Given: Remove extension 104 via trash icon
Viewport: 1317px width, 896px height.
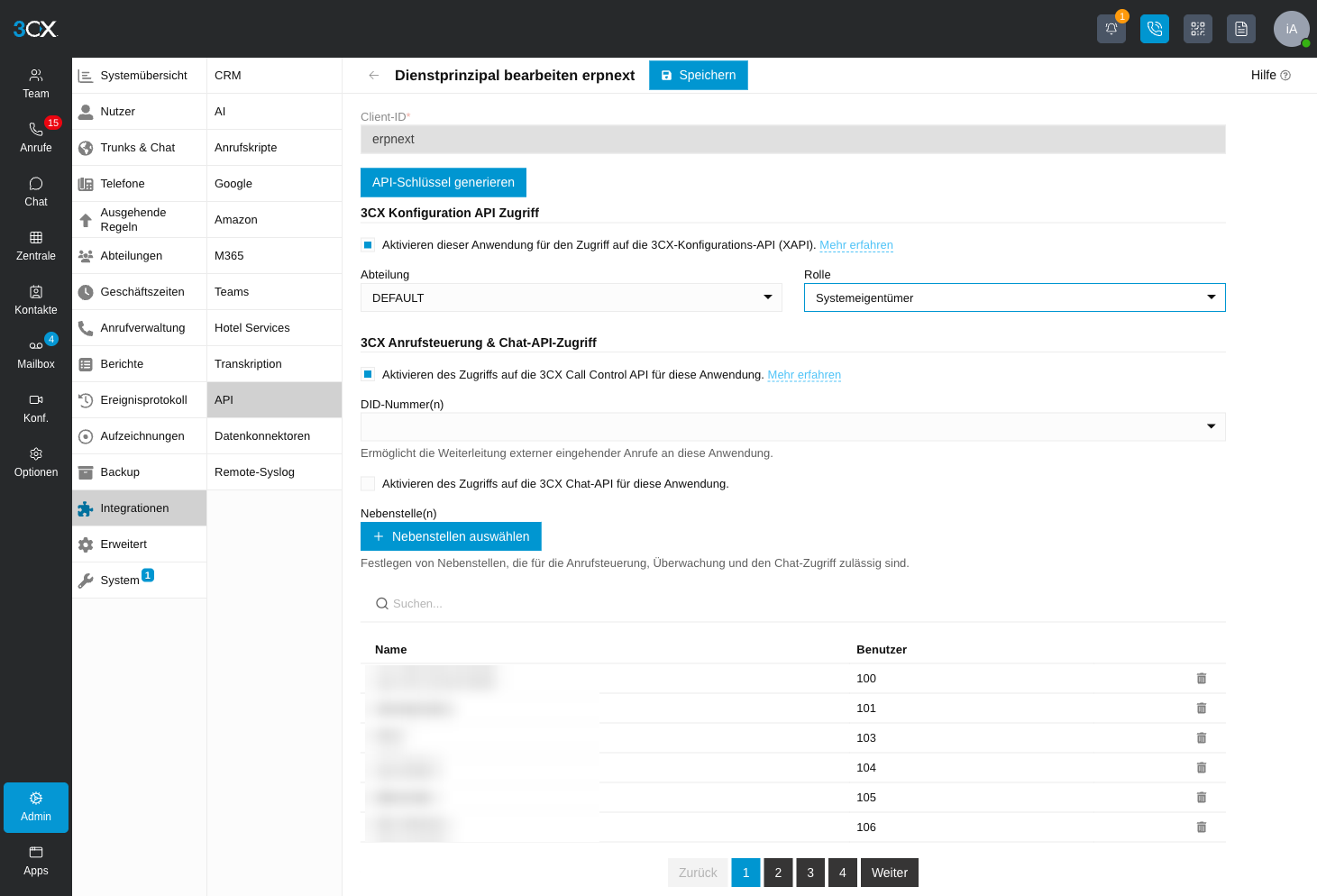Looking at the screenshot, I should click(1202, 768).
